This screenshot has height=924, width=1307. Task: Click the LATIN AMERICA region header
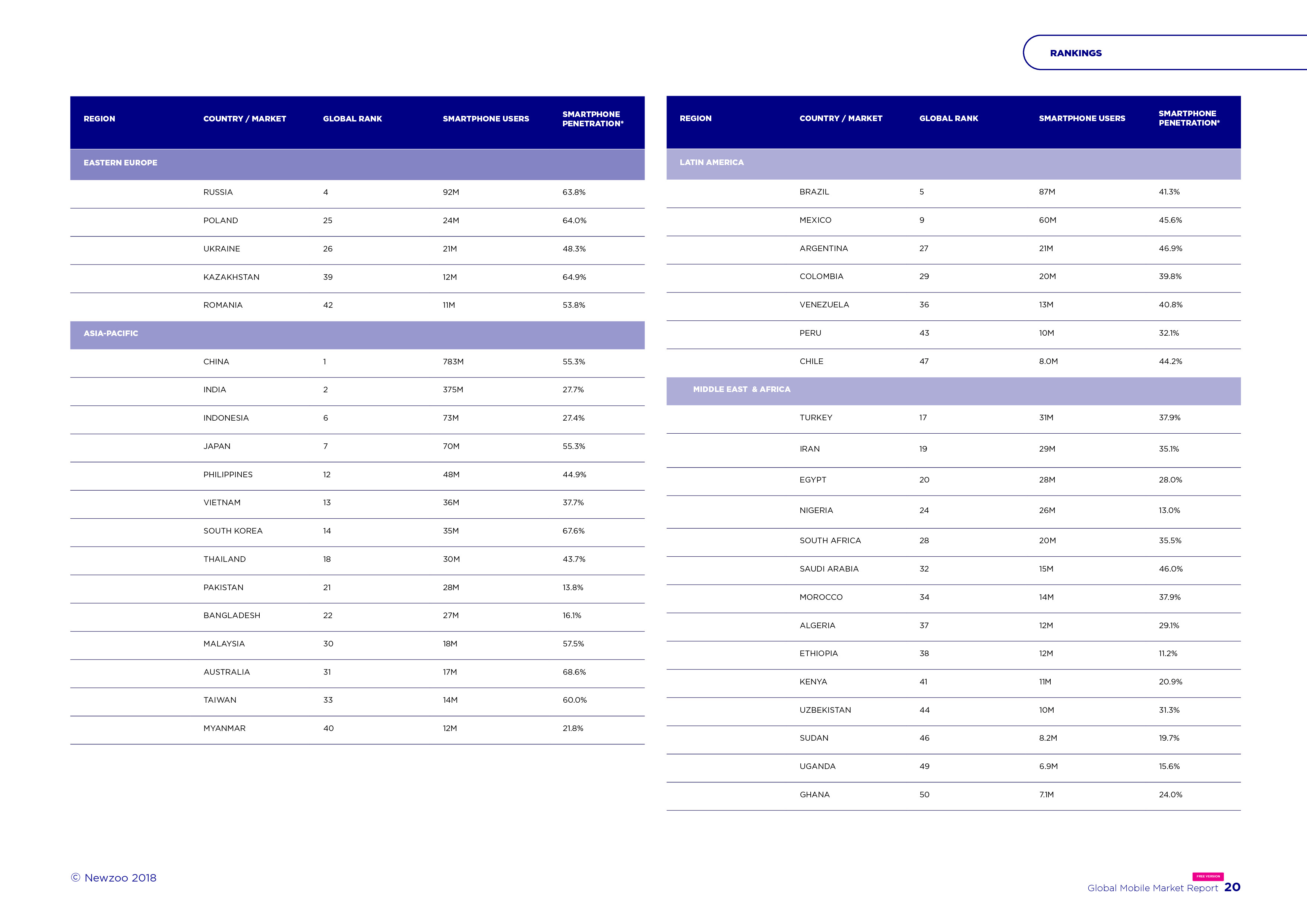pos(712,162)
